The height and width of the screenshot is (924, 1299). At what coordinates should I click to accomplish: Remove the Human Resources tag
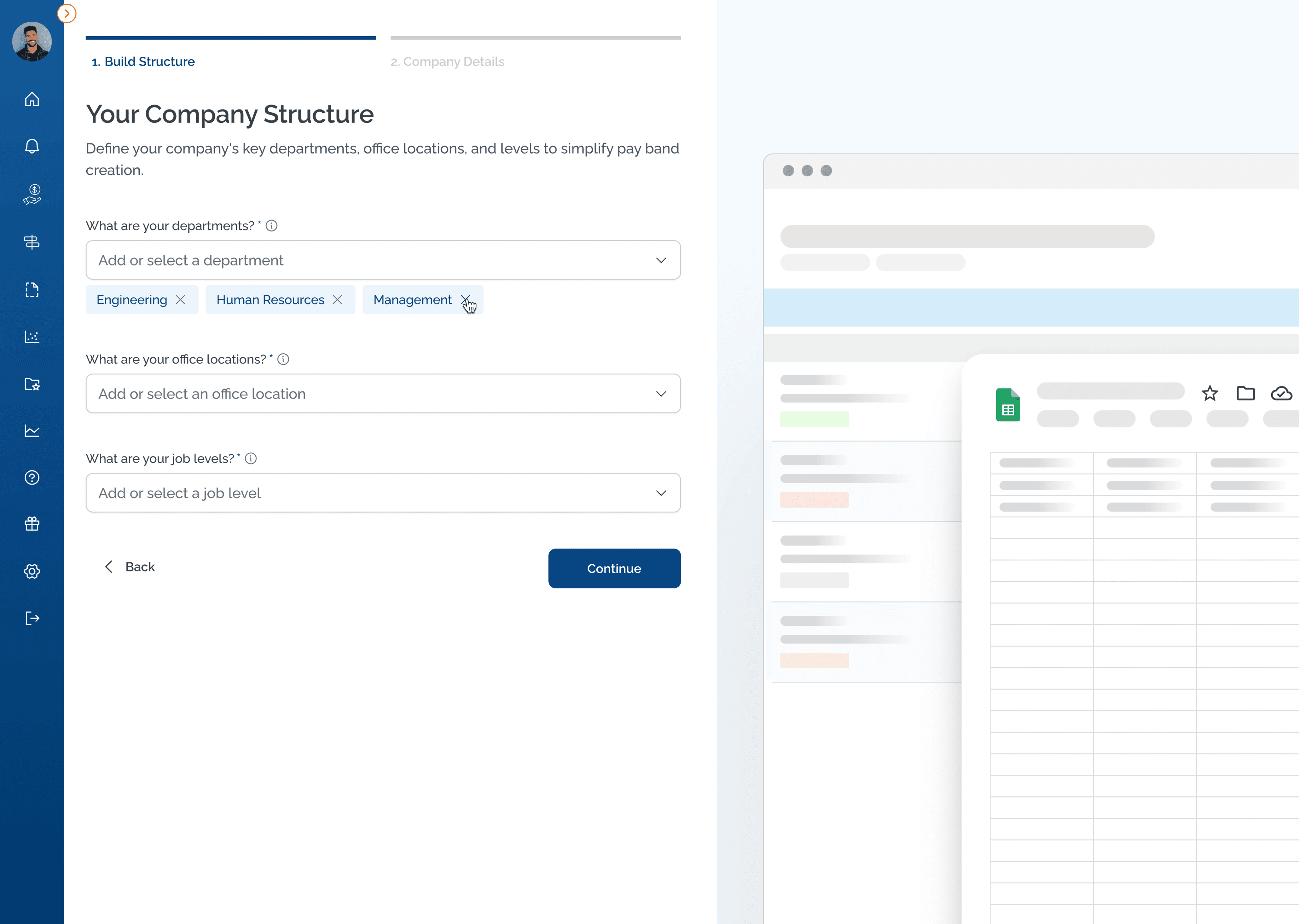tap(337, 300)
